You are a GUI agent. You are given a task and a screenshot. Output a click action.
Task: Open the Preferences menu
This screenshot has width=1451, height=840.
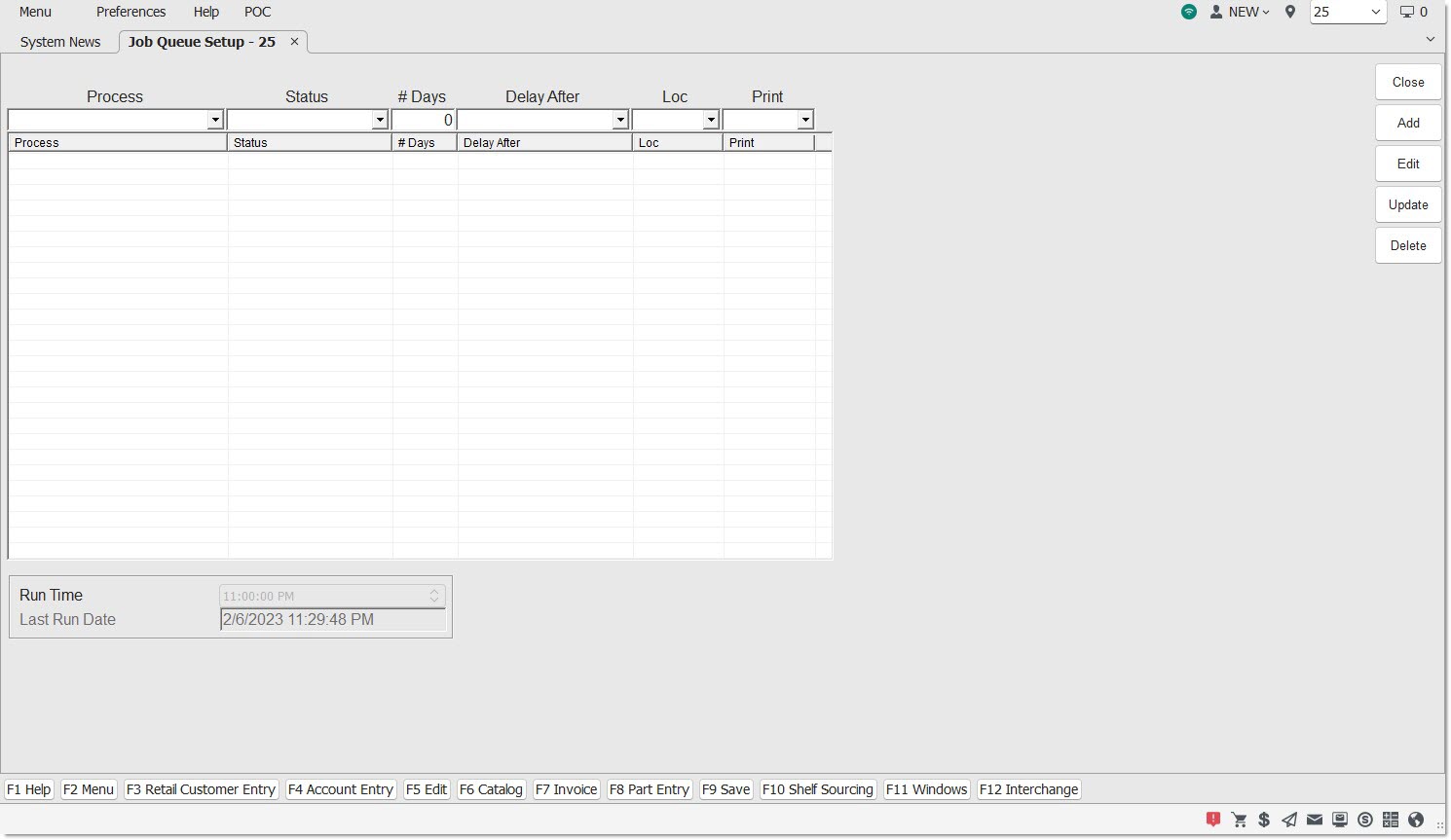(x=130, y=12)
